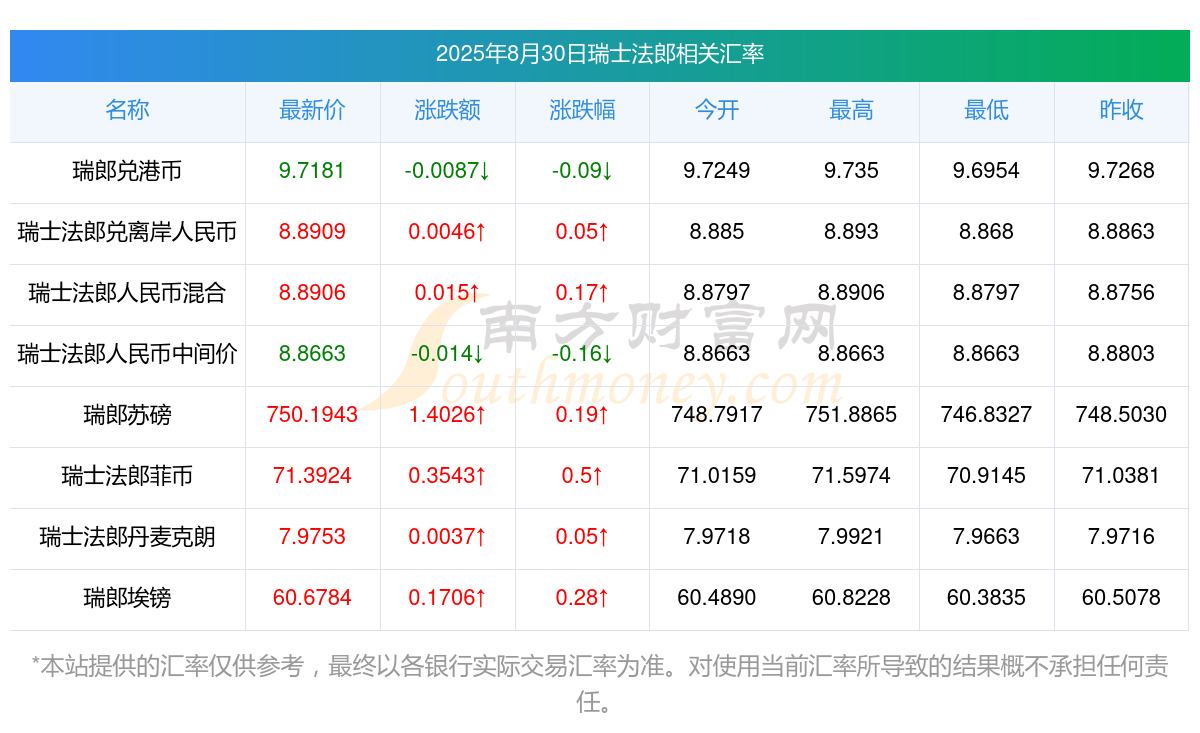This screenshot has height=733, width=1200.
Task: Click the change percent 0.17↑
Action: pyautogui.click(x=582, y=293)
